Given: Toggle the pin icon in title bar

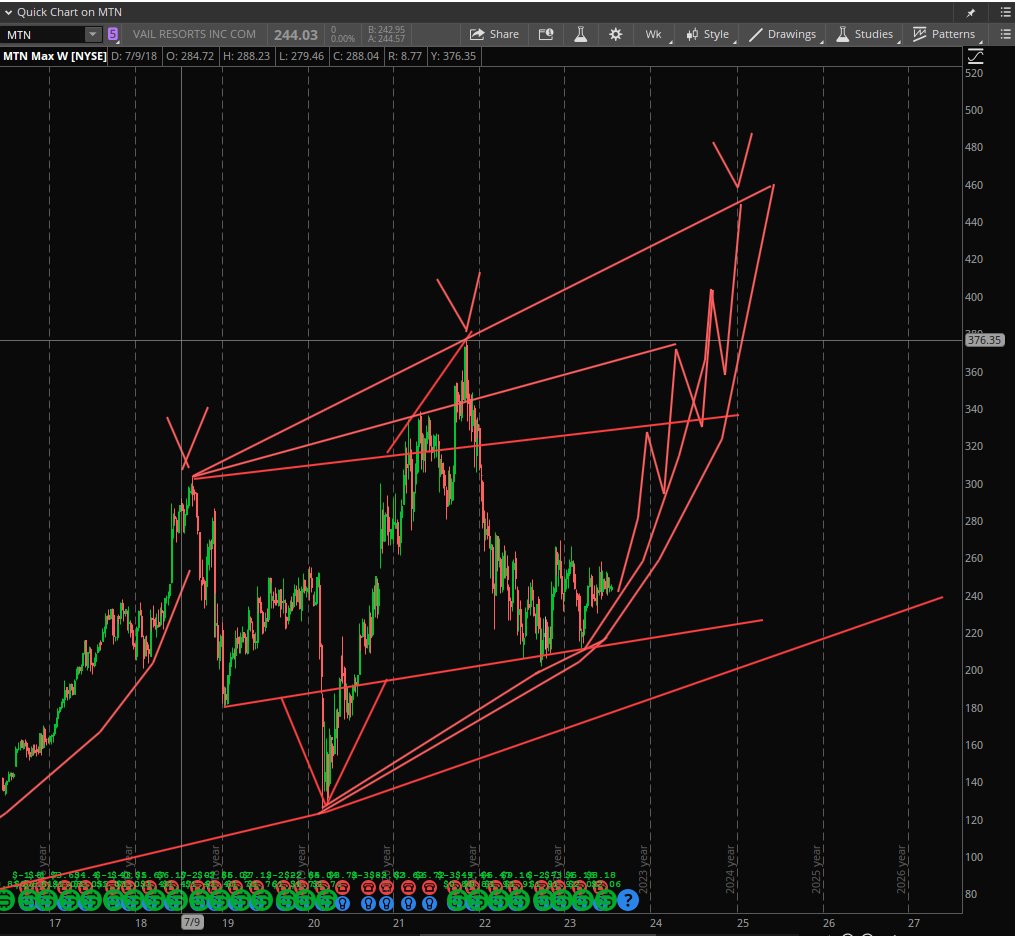Looking at the screenshot, I should pos(970,12).
